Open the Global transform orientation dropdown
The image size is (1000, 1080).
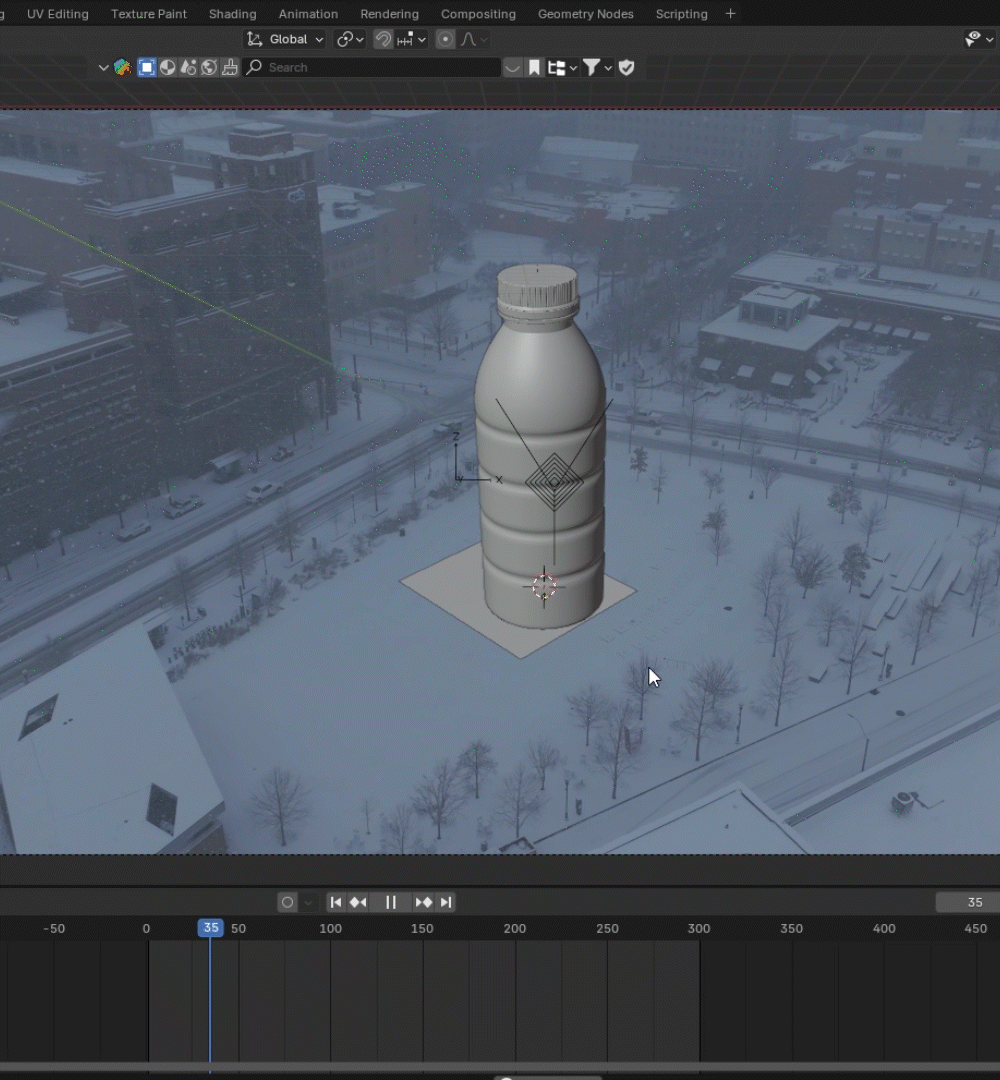coord(285,39)
